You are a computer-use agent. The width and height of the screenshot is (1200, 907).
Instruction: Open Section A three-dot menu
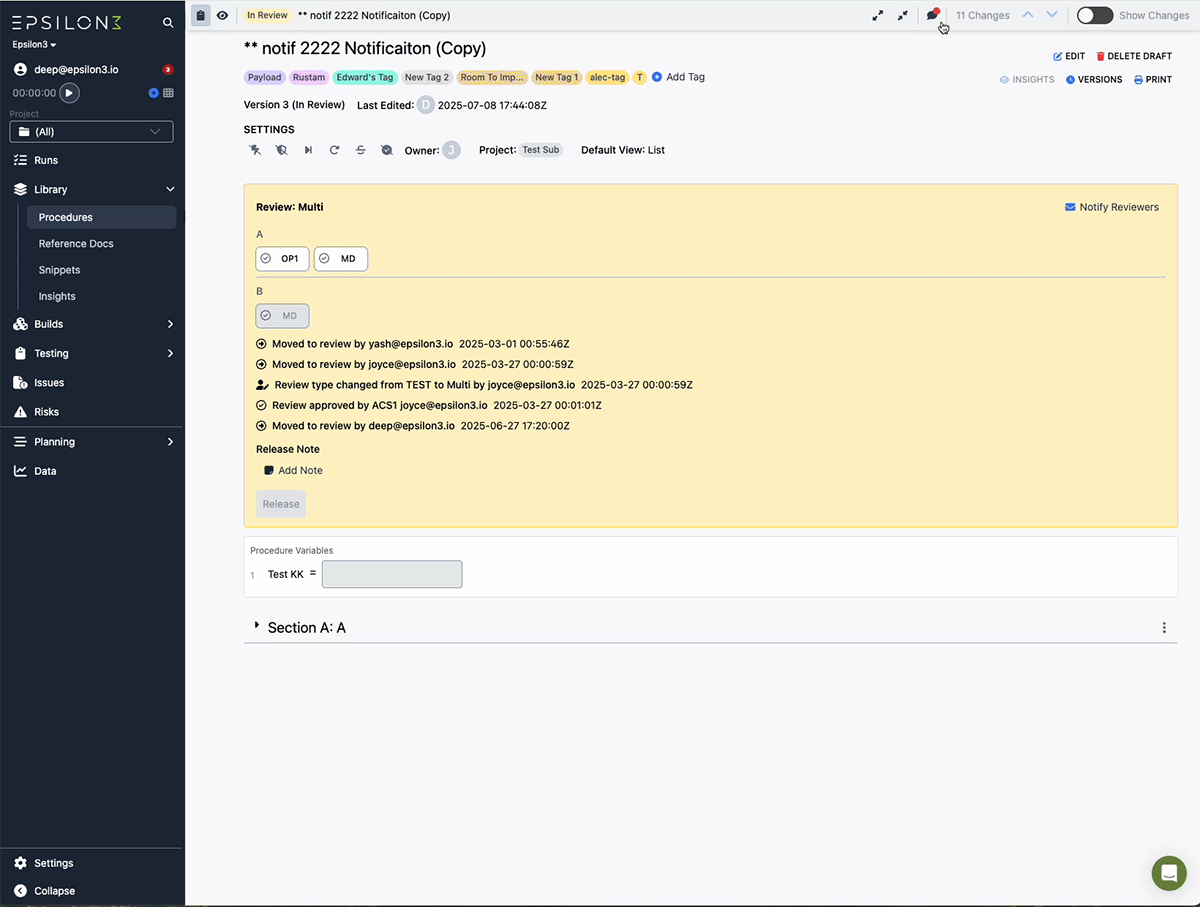1164,627
